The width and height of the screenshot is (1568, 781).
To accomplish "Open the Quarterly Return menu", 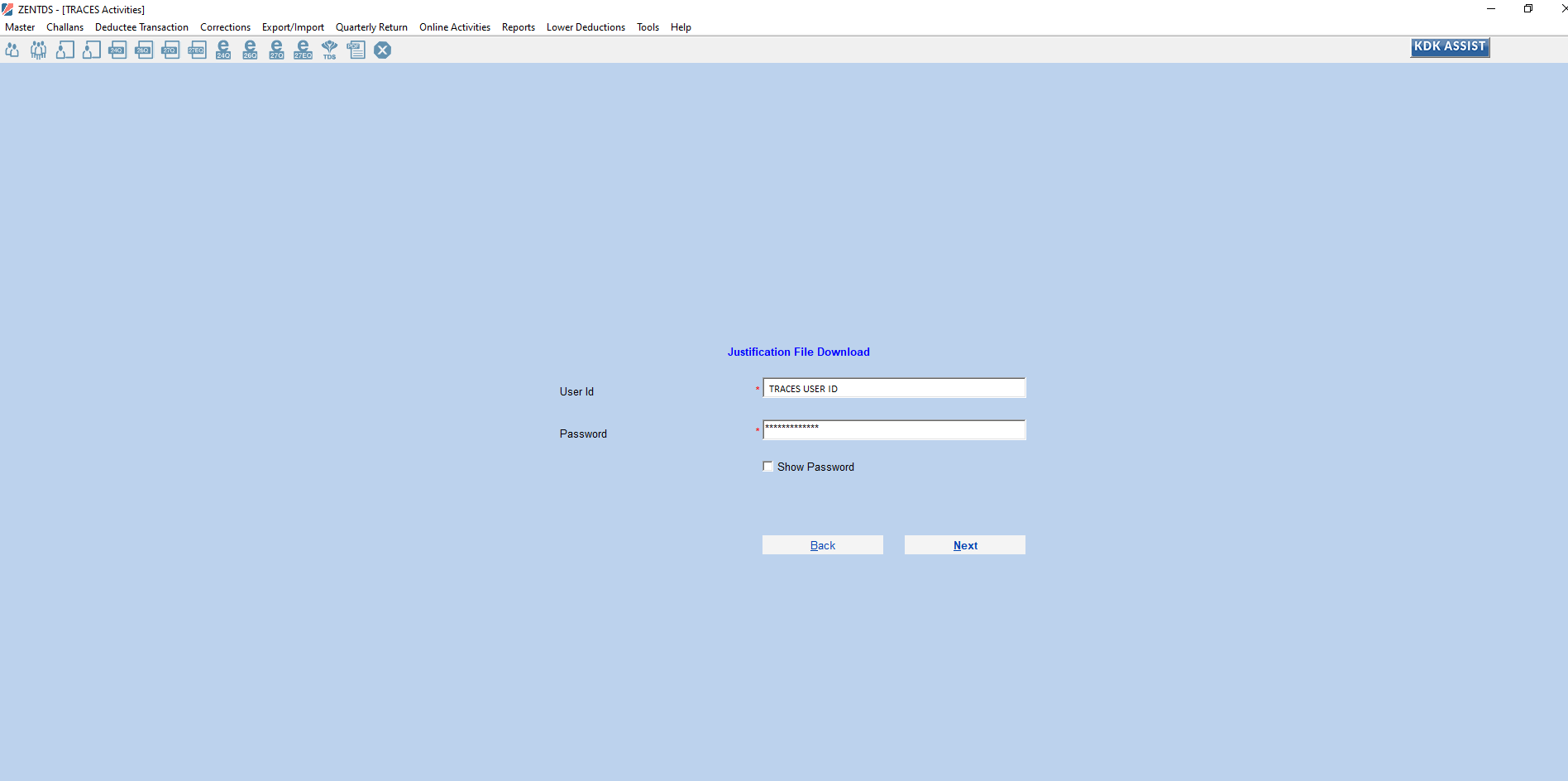I will (x=371, y=26).
